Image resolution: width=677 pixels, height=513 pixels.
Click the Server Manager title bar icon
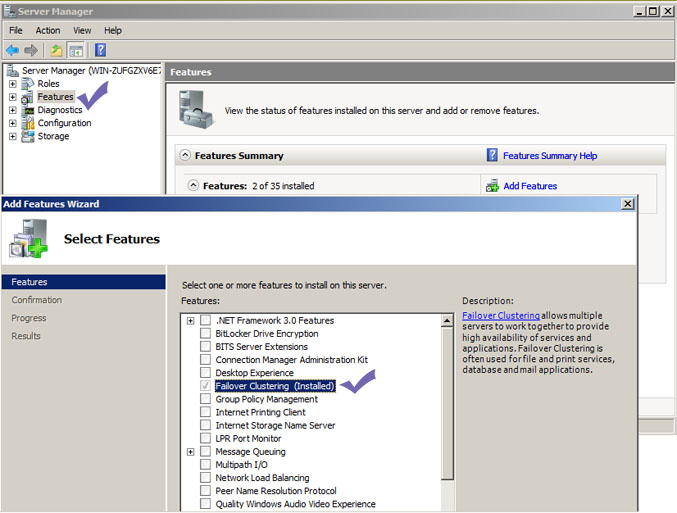point(9,11)
